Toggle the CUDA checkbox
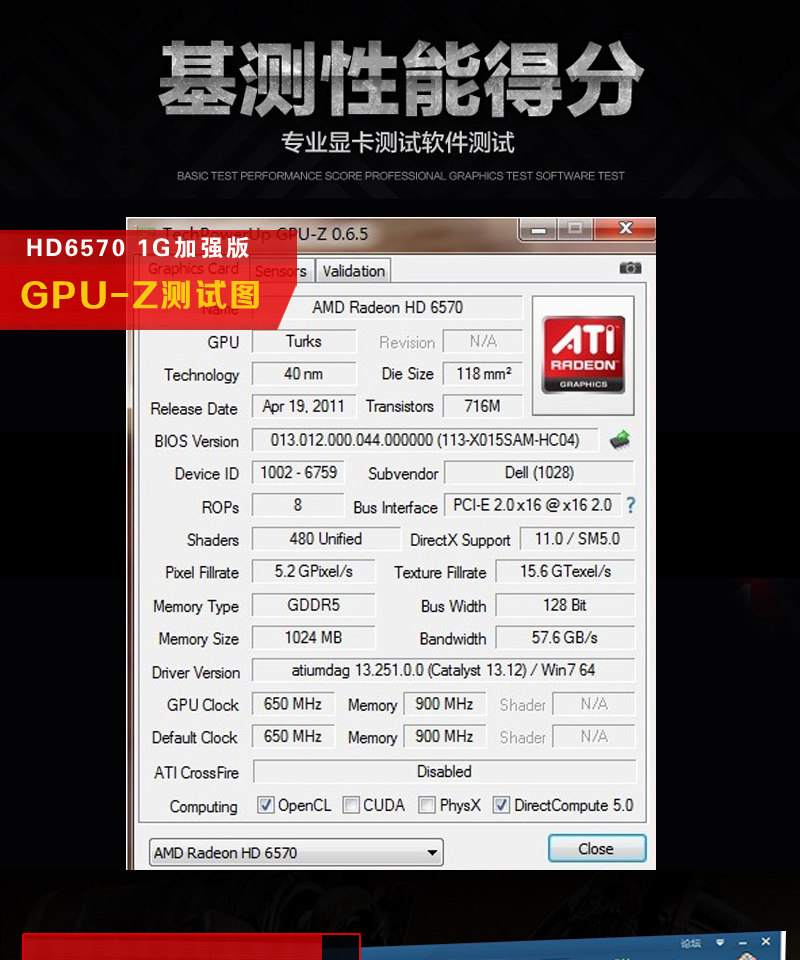This screenshot has width=800, height=960. tap(351, 804)
